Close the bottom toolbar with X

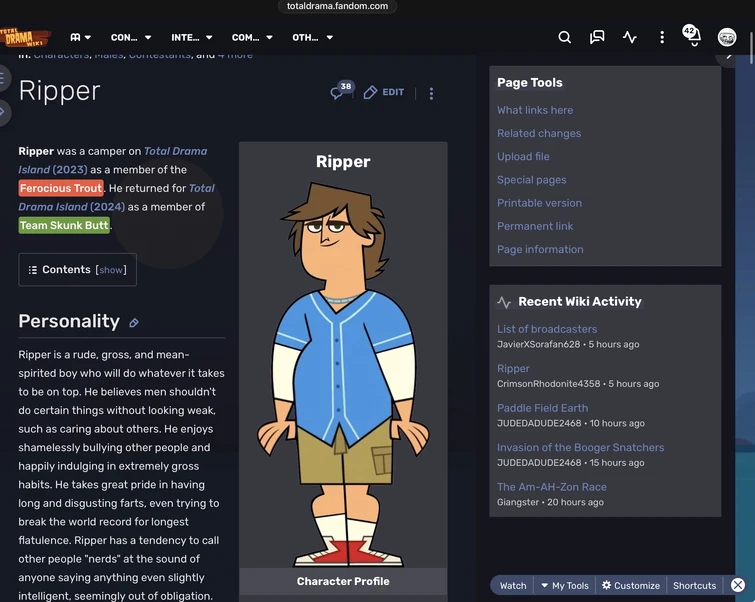click(x=738, y=585)
